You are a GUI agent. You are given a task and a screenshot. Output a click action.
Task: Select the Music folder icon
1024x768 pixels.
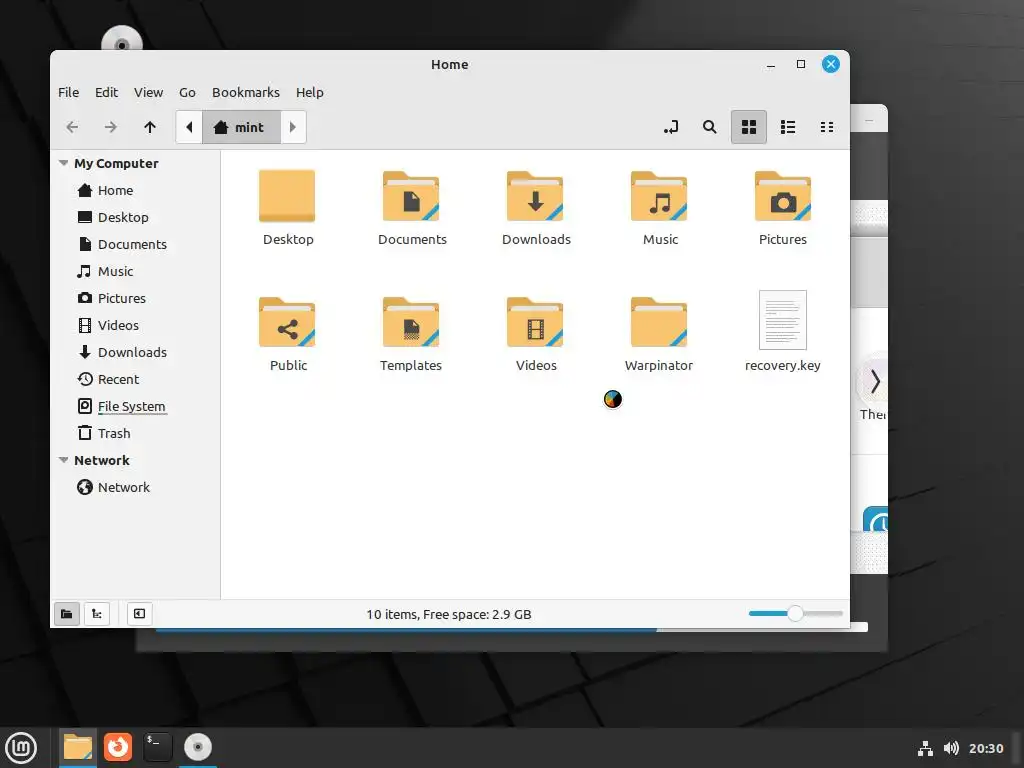click(660, 196)
